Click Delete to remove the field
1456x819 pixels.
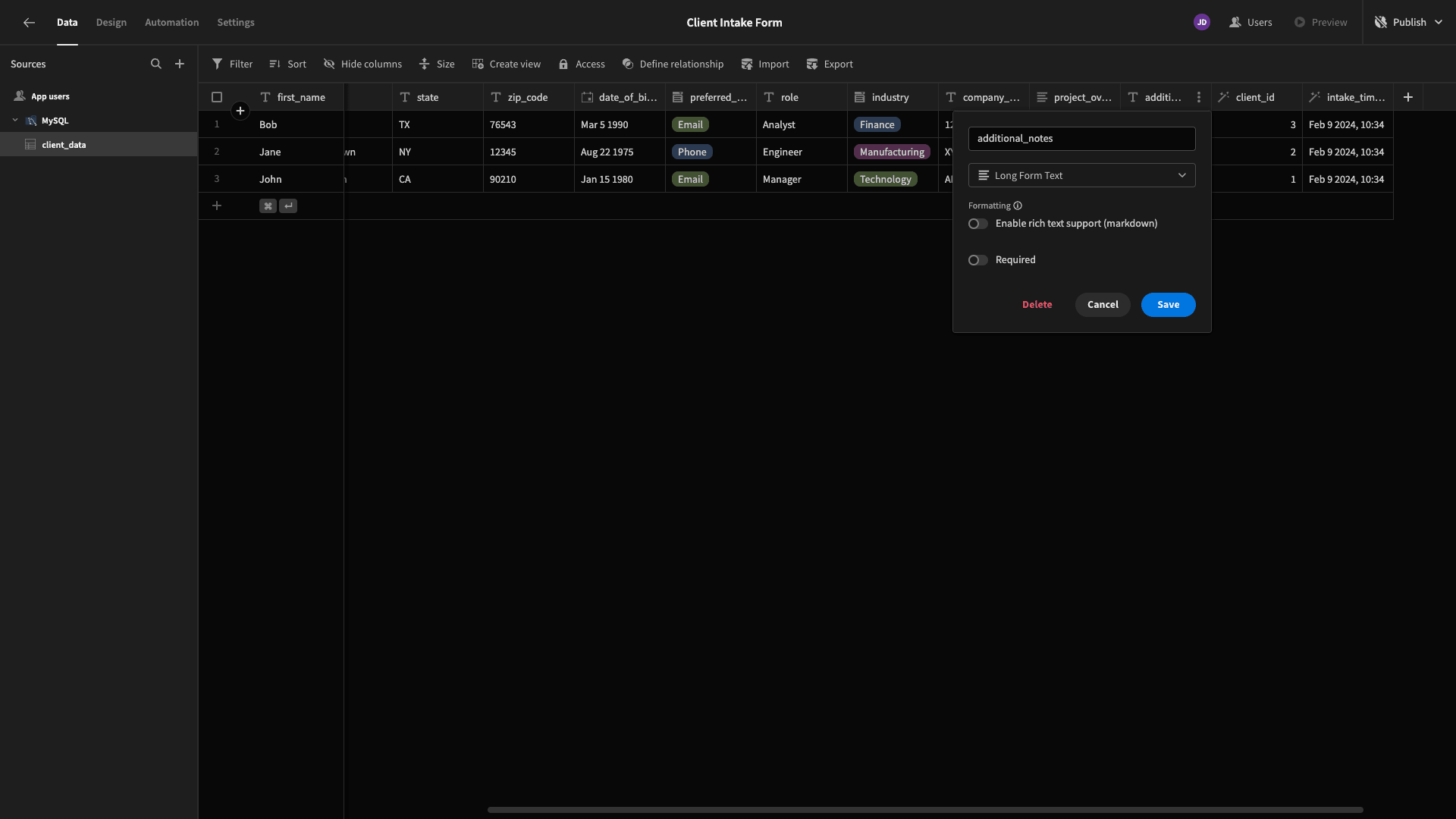[x=1037, y=305]
